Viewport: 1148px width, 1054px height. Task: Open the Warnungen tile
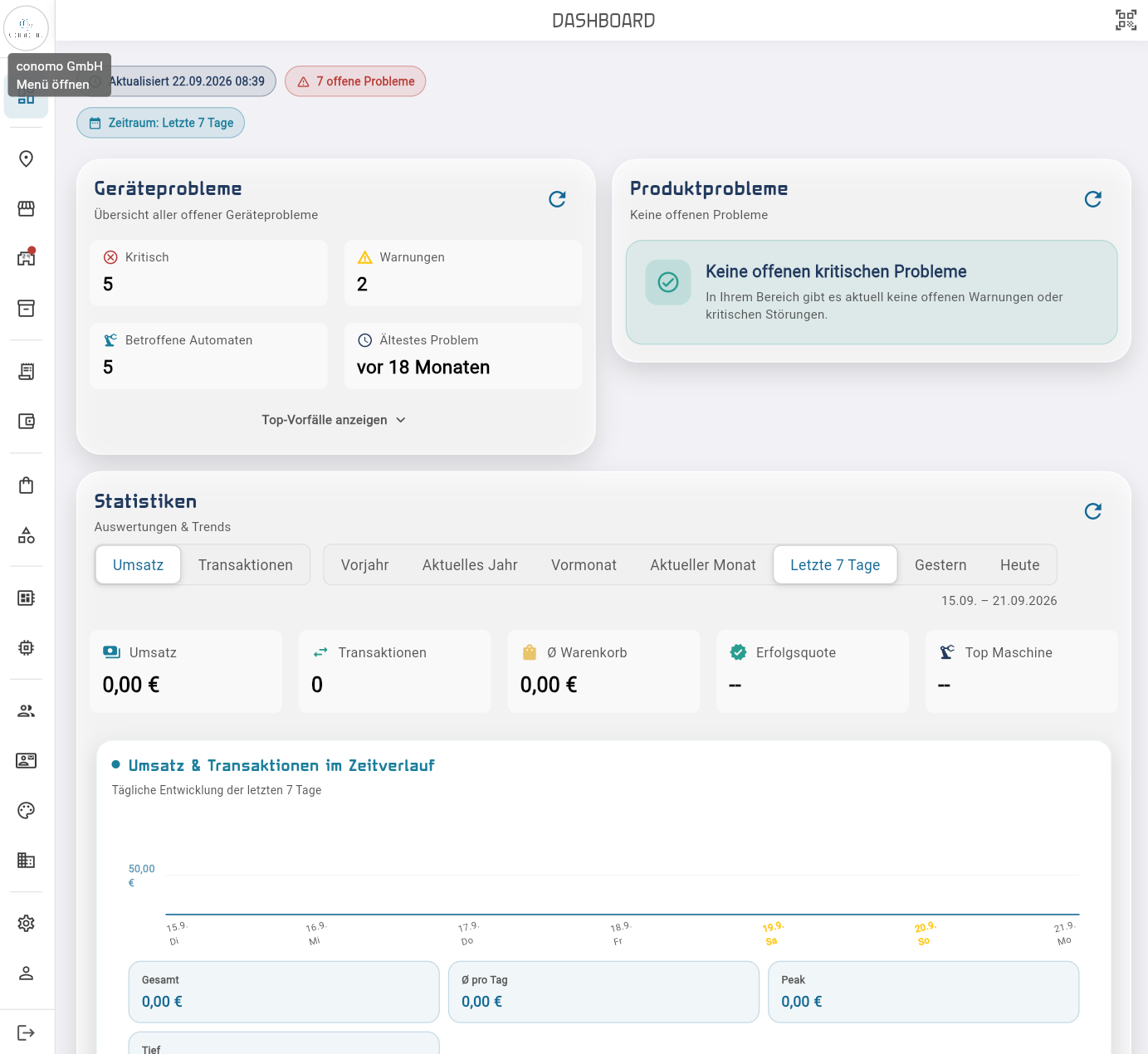(x=463, y=273)
